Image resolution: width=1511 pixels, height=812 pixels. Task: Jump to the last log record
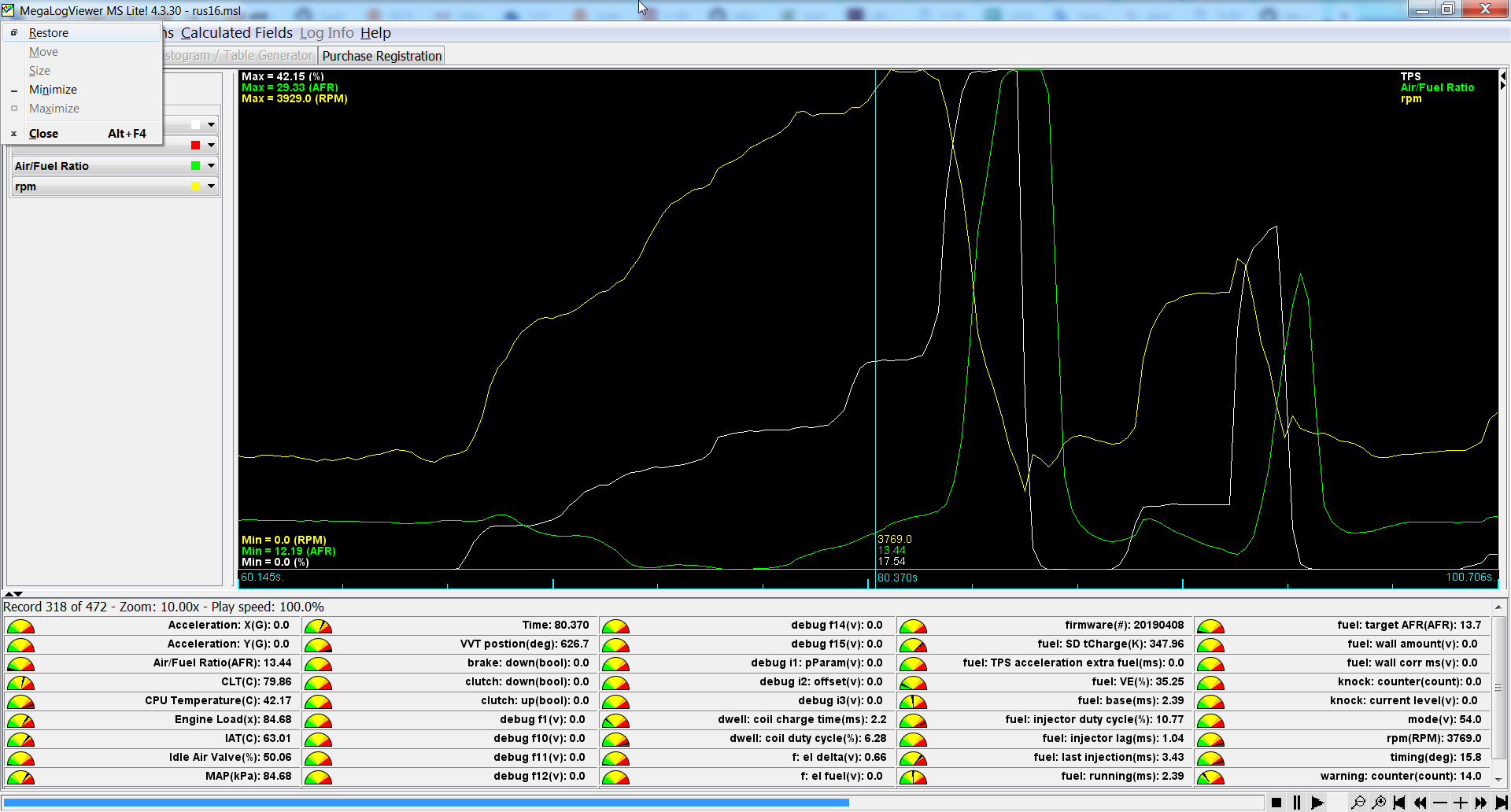click(x=1502, y=803)
